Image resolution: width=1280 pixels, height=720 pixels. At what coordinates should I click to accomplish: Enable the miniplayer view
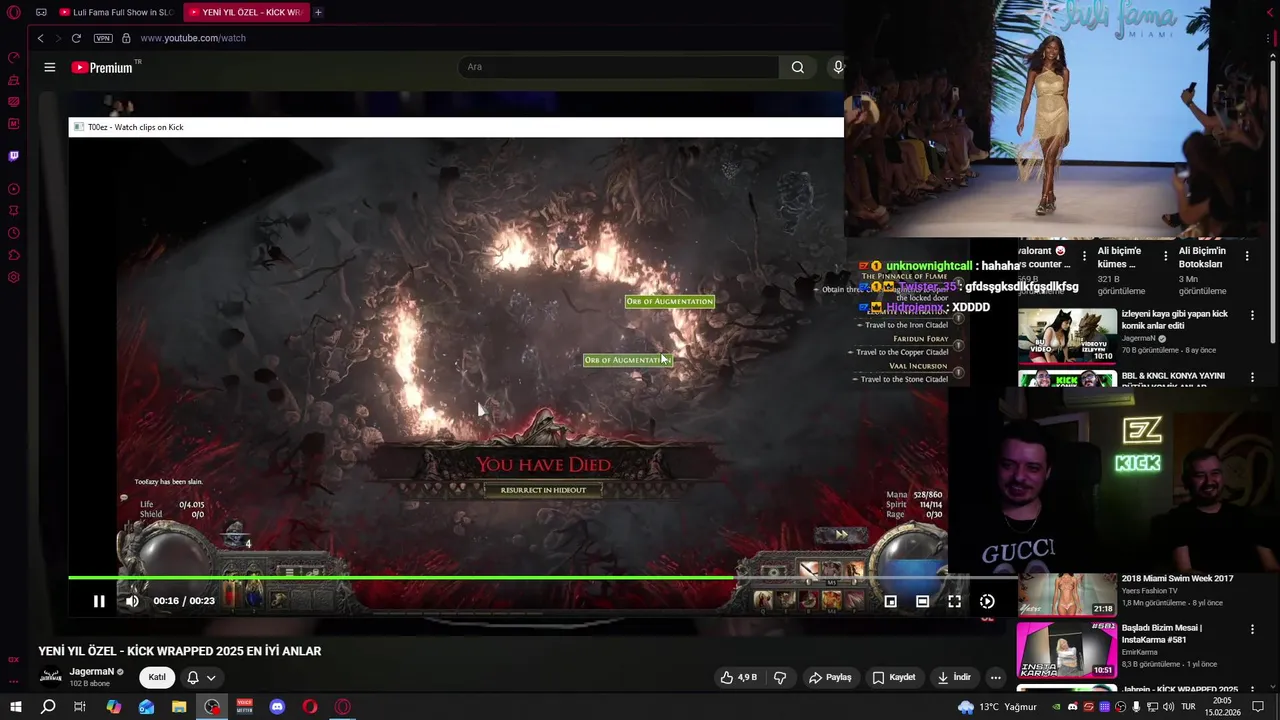[x=890, y=601]
